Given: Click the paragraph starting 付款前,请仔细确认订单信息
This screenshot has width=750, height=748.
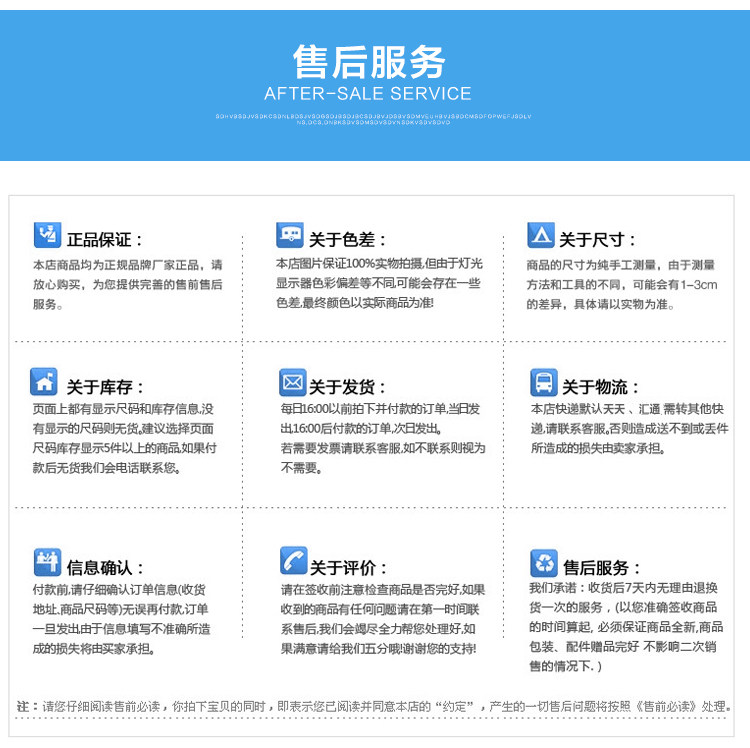Looking at the screenshot, I should tap(121, 619).
